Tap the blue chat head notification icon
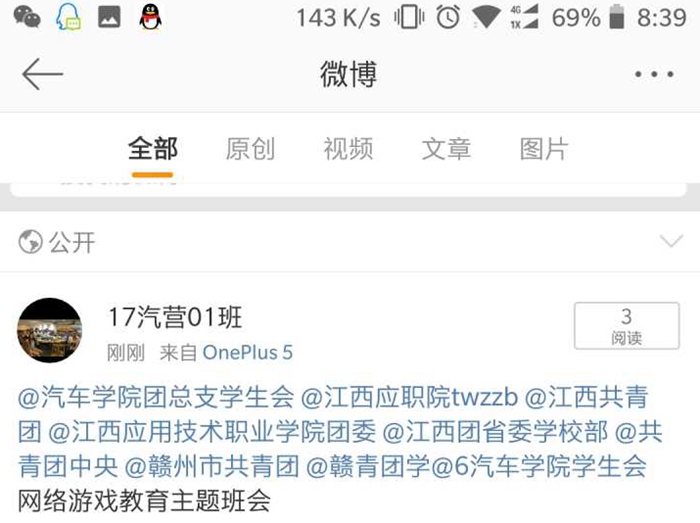 (x=68, y=17)
